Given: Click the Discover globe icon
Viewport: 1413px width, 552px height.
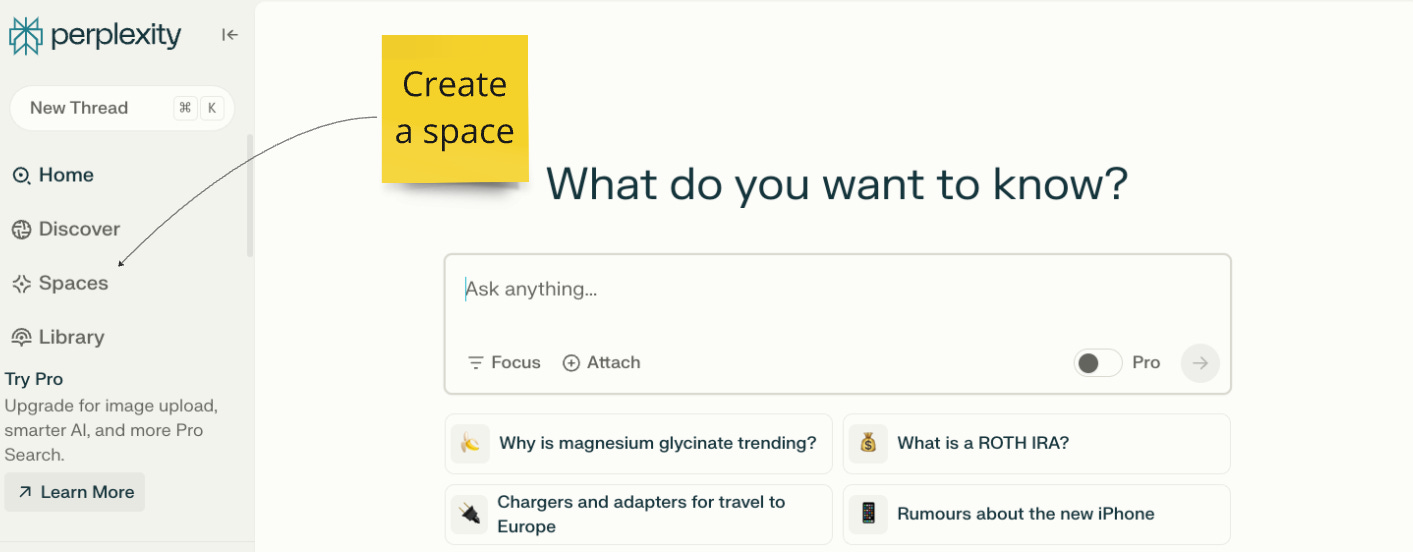Looking at the screenshot, I should click(21, 230).
